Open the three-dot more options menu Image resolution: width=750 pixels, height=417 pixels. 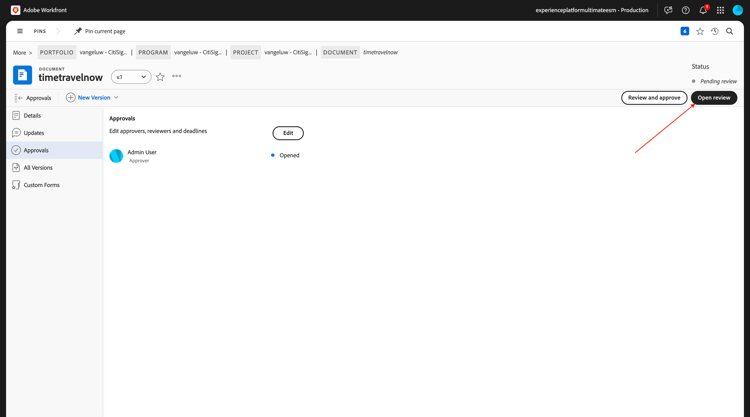pyautogui.click(x=176, y=76)
